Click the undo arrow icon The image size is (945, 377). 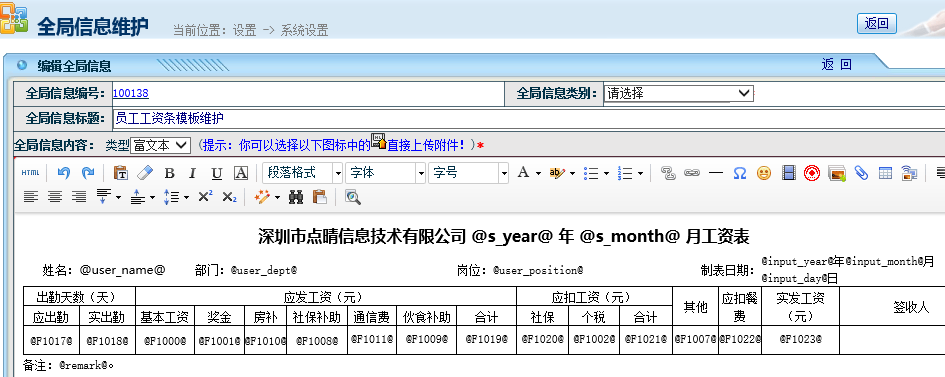(64, 173)
